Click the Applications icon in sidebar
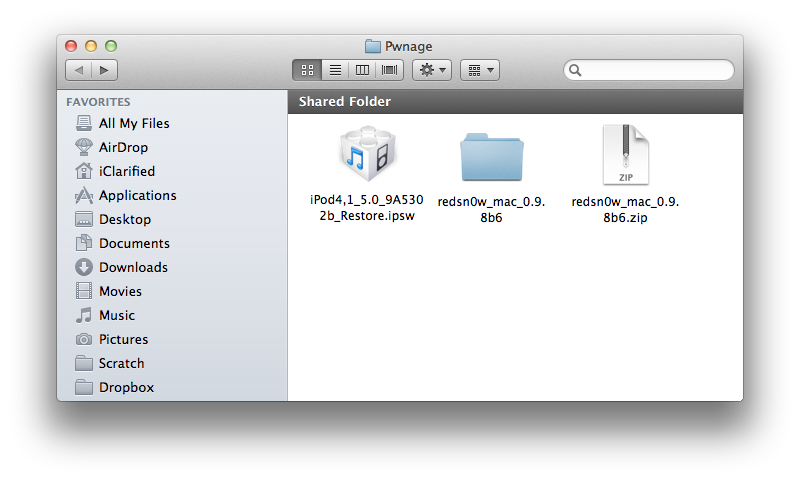800x480 pixels. (84, 195)
